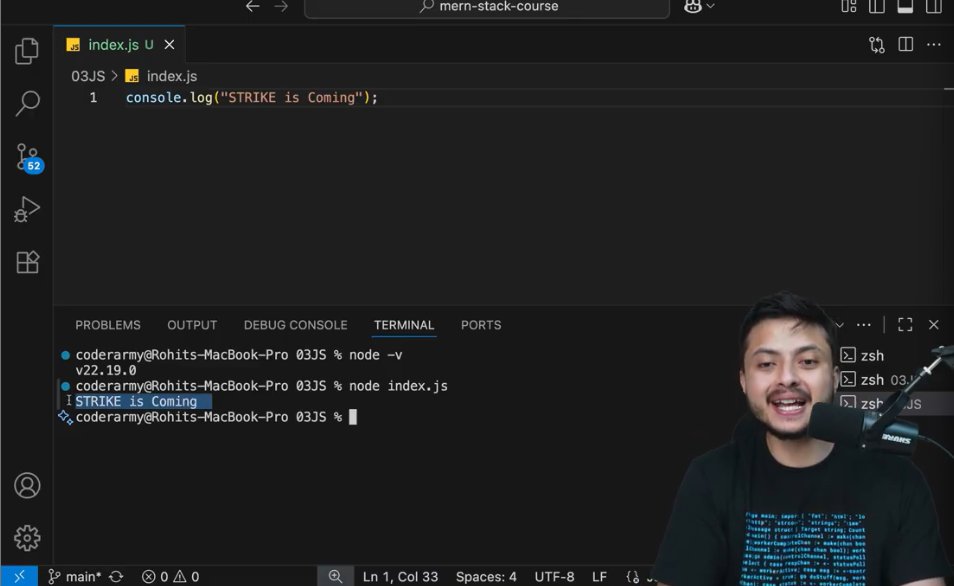Open the Search view in activity bar
Viewport: 954px width, 586px height.
tap(27, 103)
